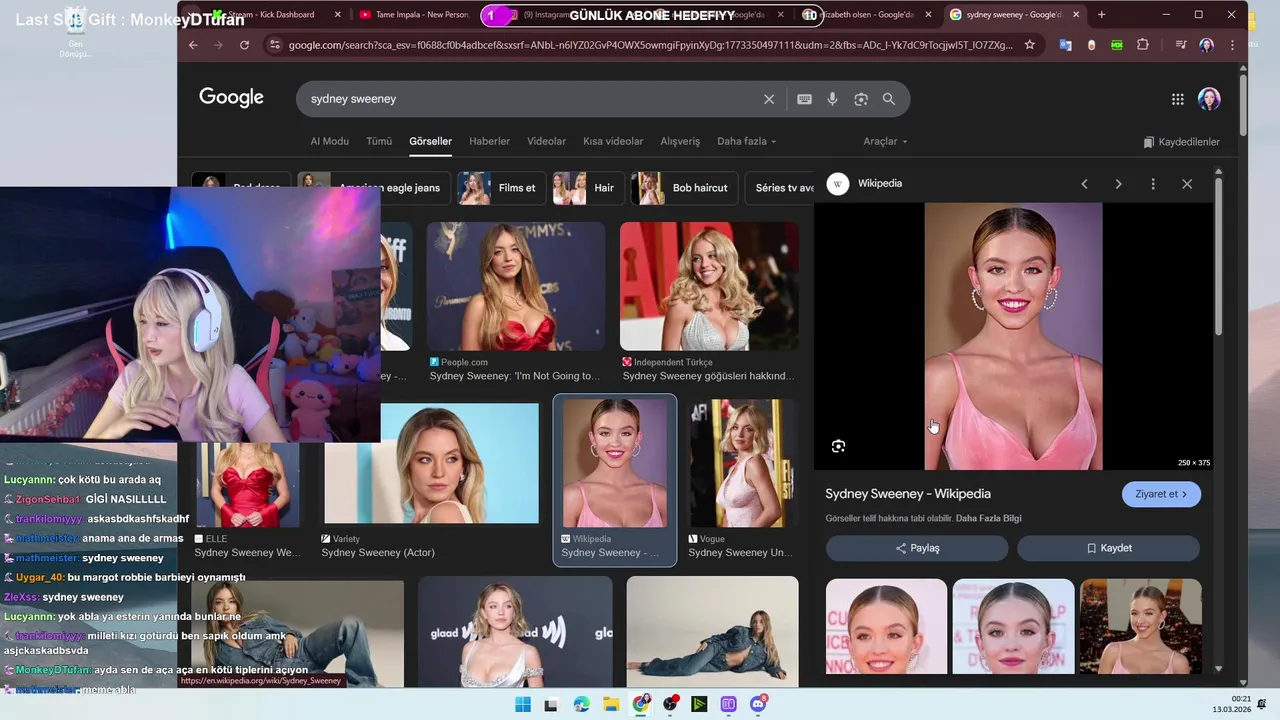The height and width of the screenshot is (720, 1280).
Task: Switch to the Haberler tab
Action: point(489,141)
